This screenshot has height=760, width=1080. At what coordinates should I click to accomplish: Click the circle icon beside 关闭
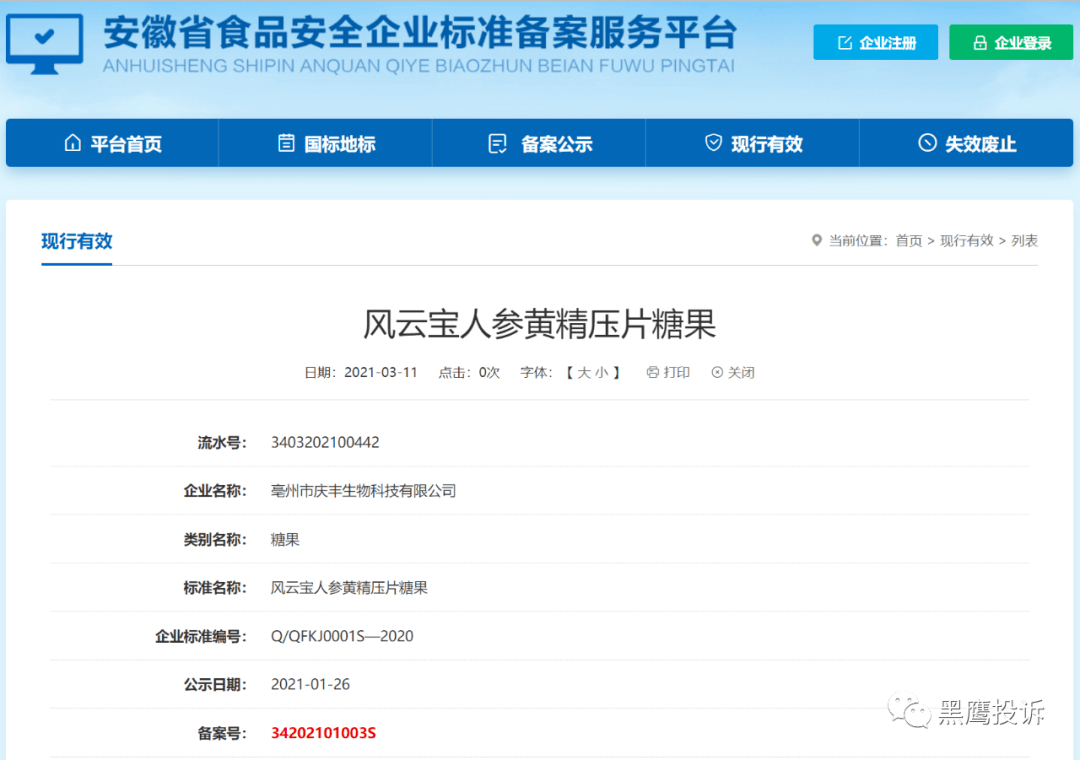(x=718, y=372)
